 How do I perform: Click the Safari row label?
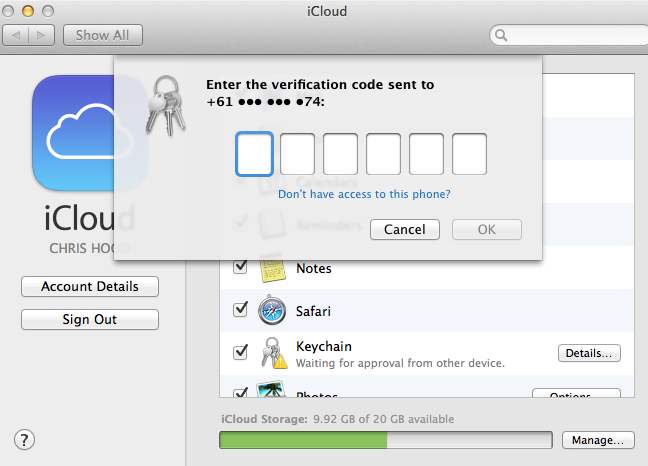click(313, 311)
